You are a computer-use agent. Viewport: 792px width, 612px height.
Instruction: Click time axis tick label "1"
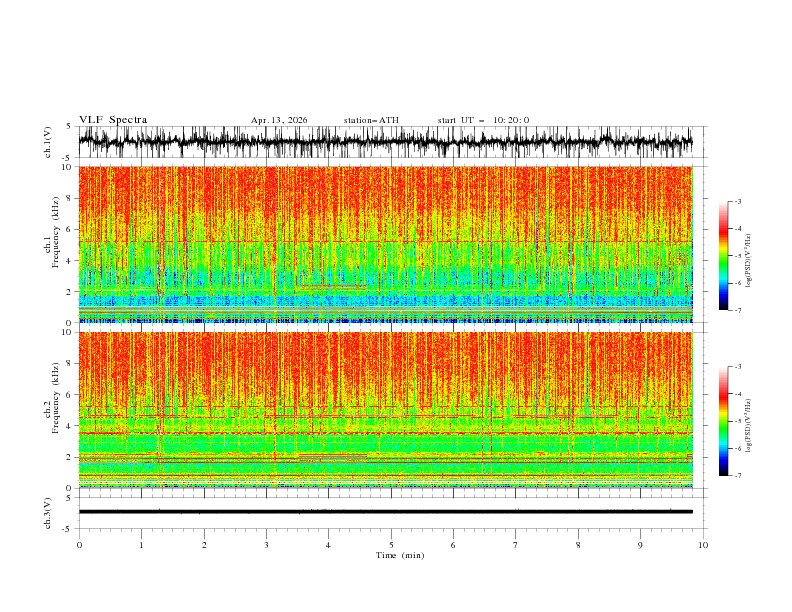pyautogui.click(x=141, y=545)
